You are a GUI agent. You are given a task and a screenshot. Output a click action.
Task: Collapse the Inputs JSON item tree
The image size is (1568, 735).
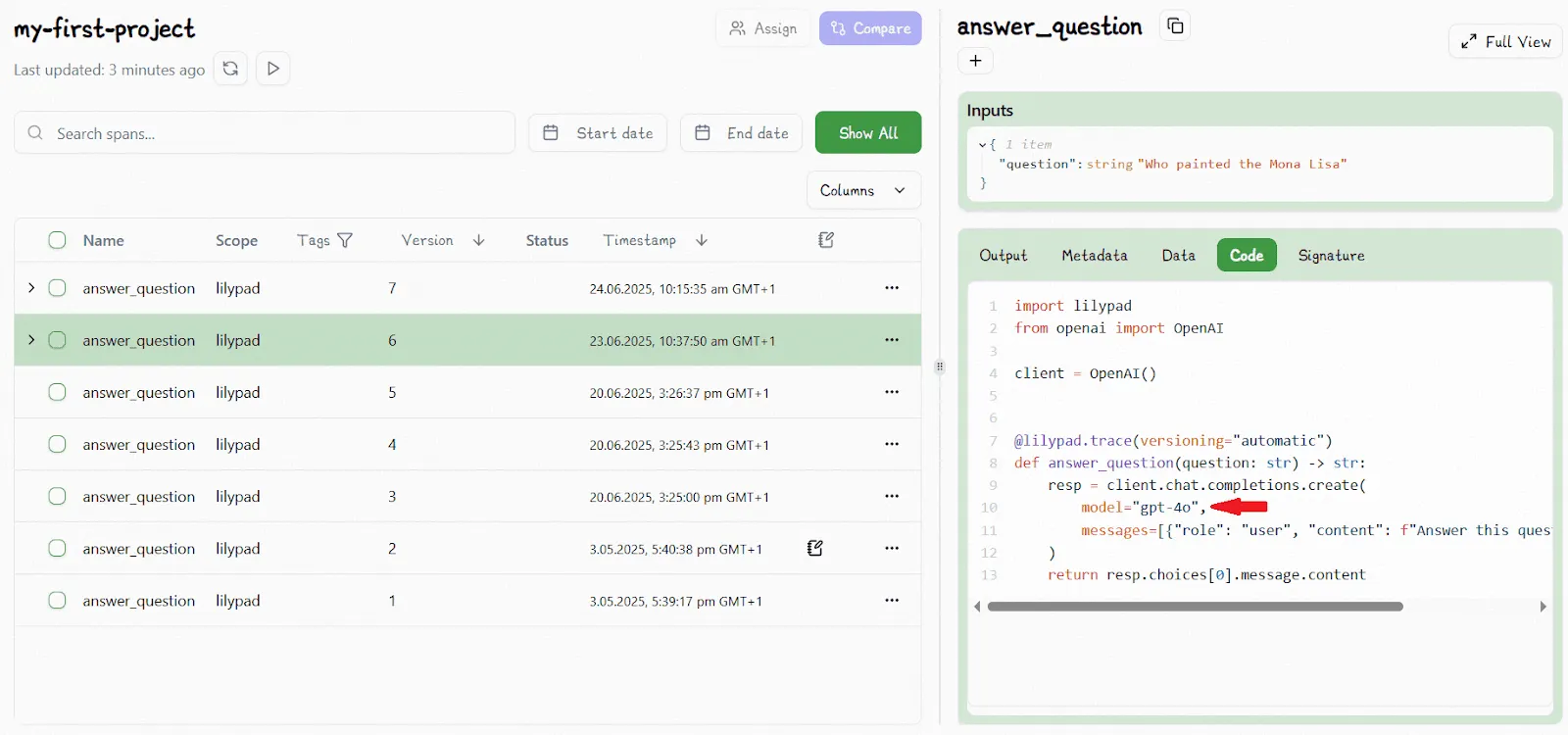[982, 145]
